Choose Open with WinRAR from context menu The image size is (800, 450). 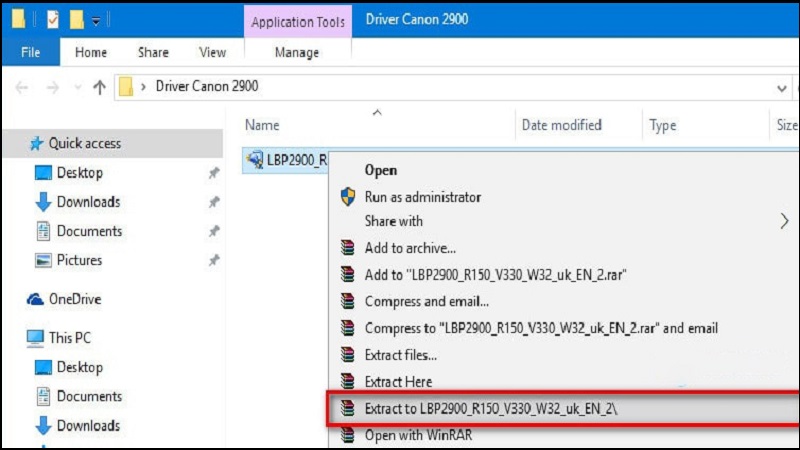coord(418,435)
